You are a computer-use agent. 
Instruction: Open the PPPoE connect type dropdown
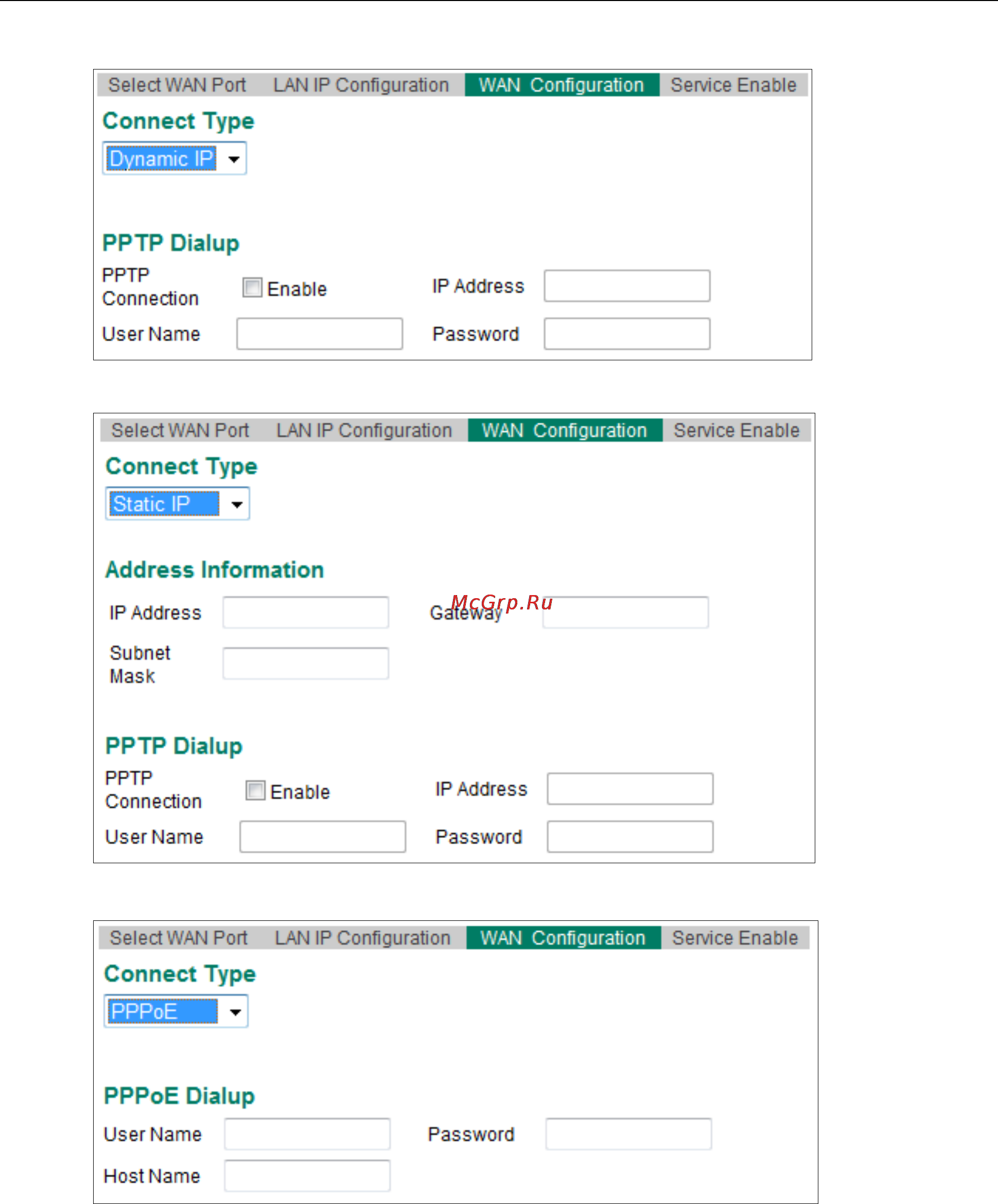(176, 1011)
